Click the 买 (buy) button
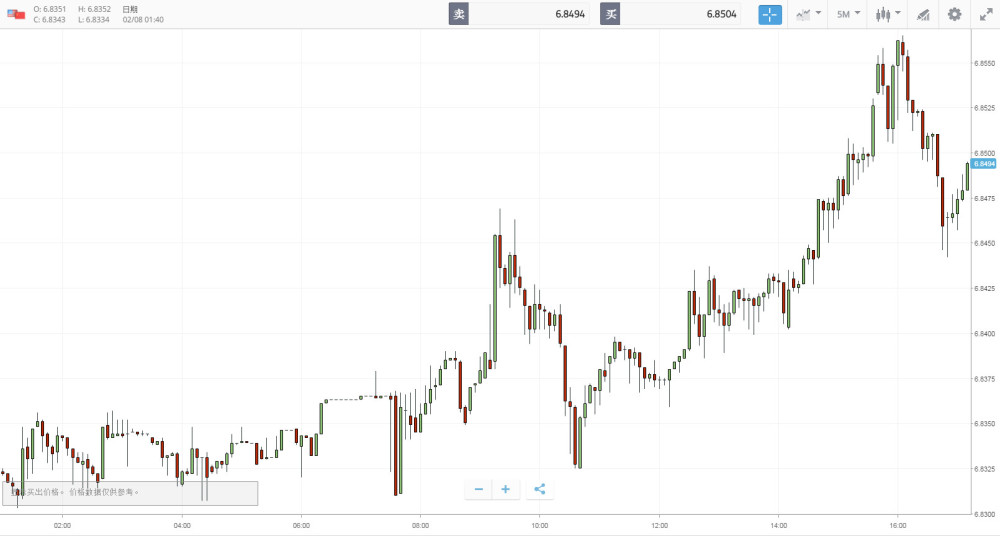1000x536 pixels. pyautogui.click(x=610, y=14)
